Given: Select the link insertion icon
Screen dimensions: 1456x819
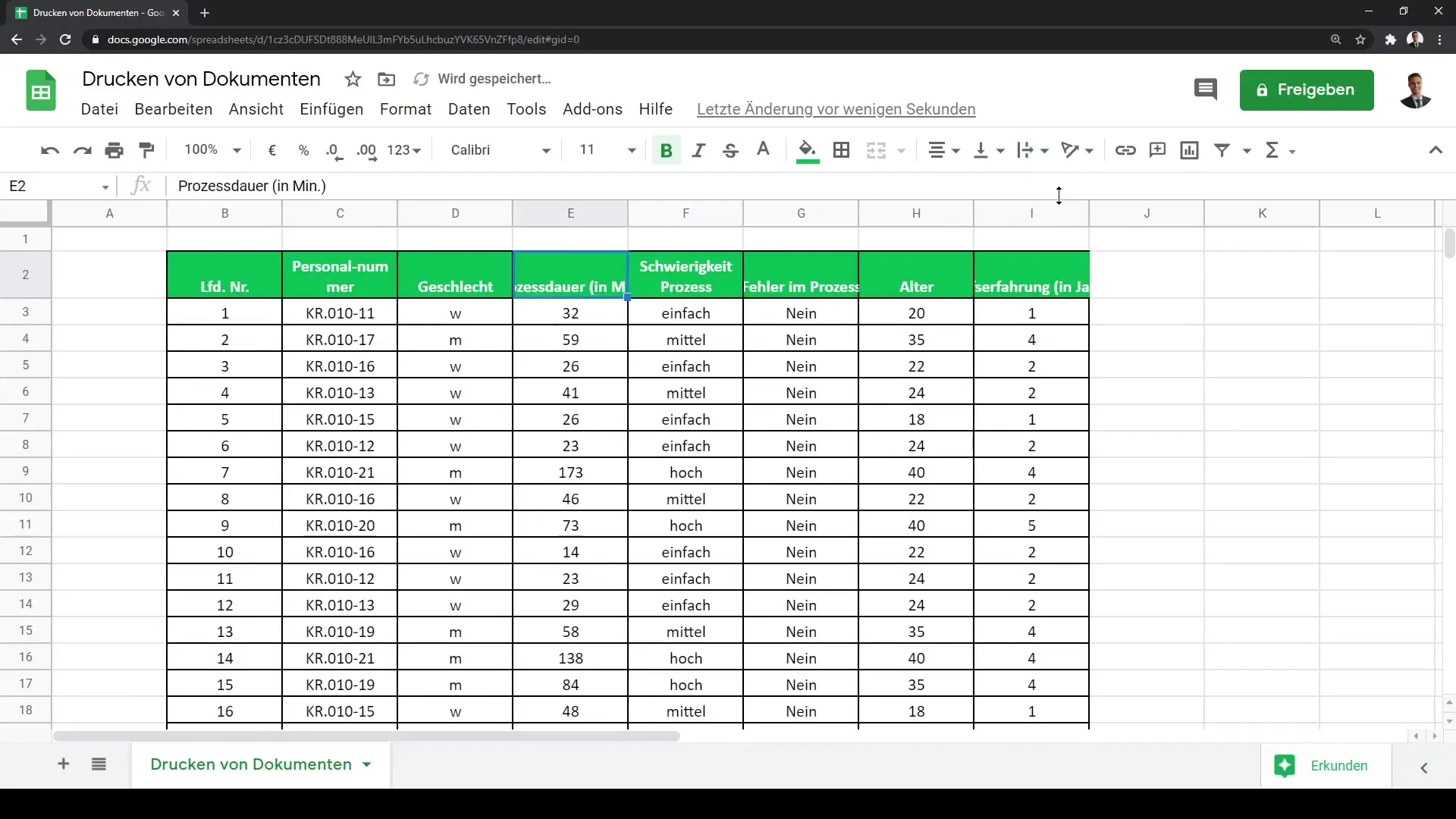Looking at the screenshot, I should (1125, 150).
